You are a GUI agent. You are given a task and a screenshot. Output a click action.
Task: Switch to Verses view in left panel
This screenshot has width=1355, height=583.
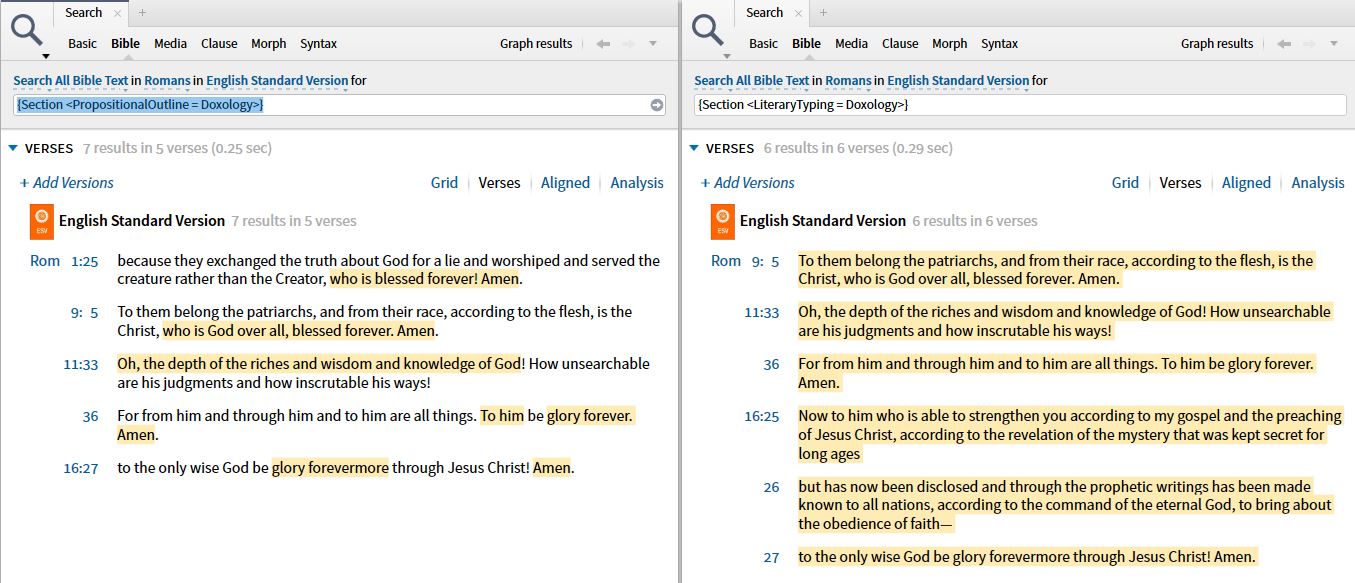tap(499, 183)
